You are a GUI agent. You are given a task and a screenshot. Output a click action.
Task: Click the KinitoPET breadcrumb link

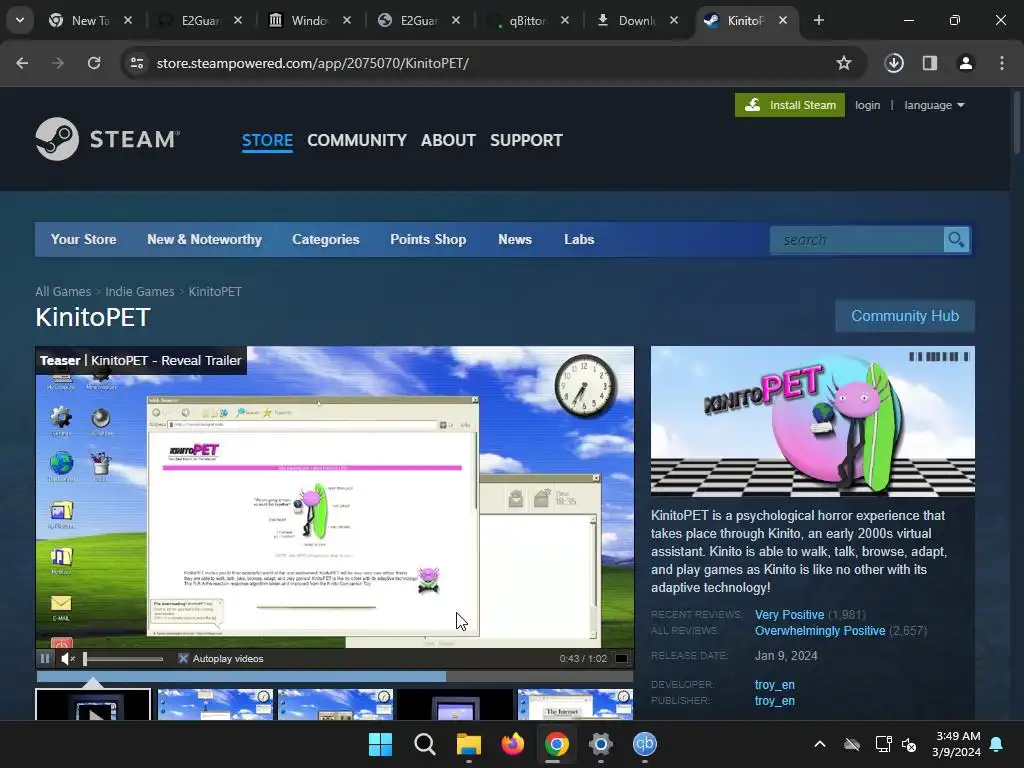coord(215,291)
